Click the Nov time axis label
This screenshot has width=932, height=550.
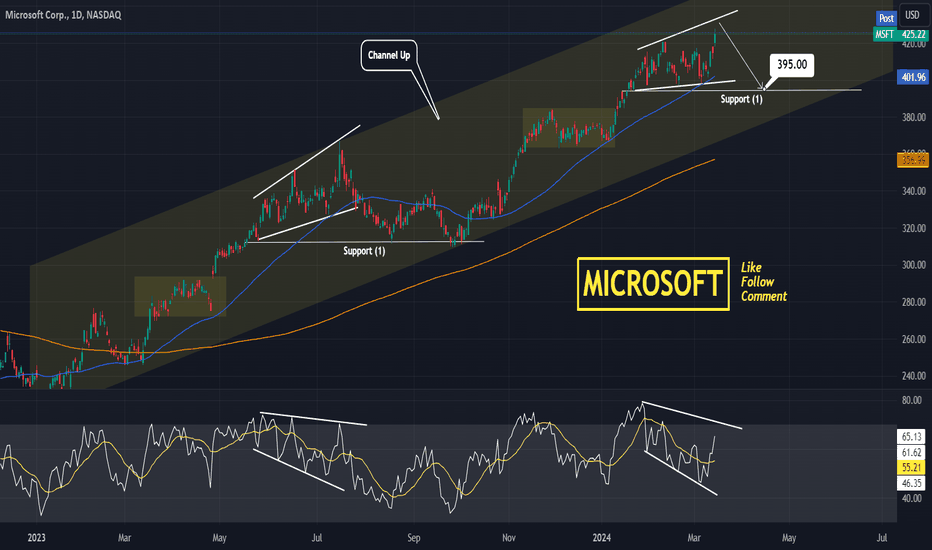click(x=509, y=538)
